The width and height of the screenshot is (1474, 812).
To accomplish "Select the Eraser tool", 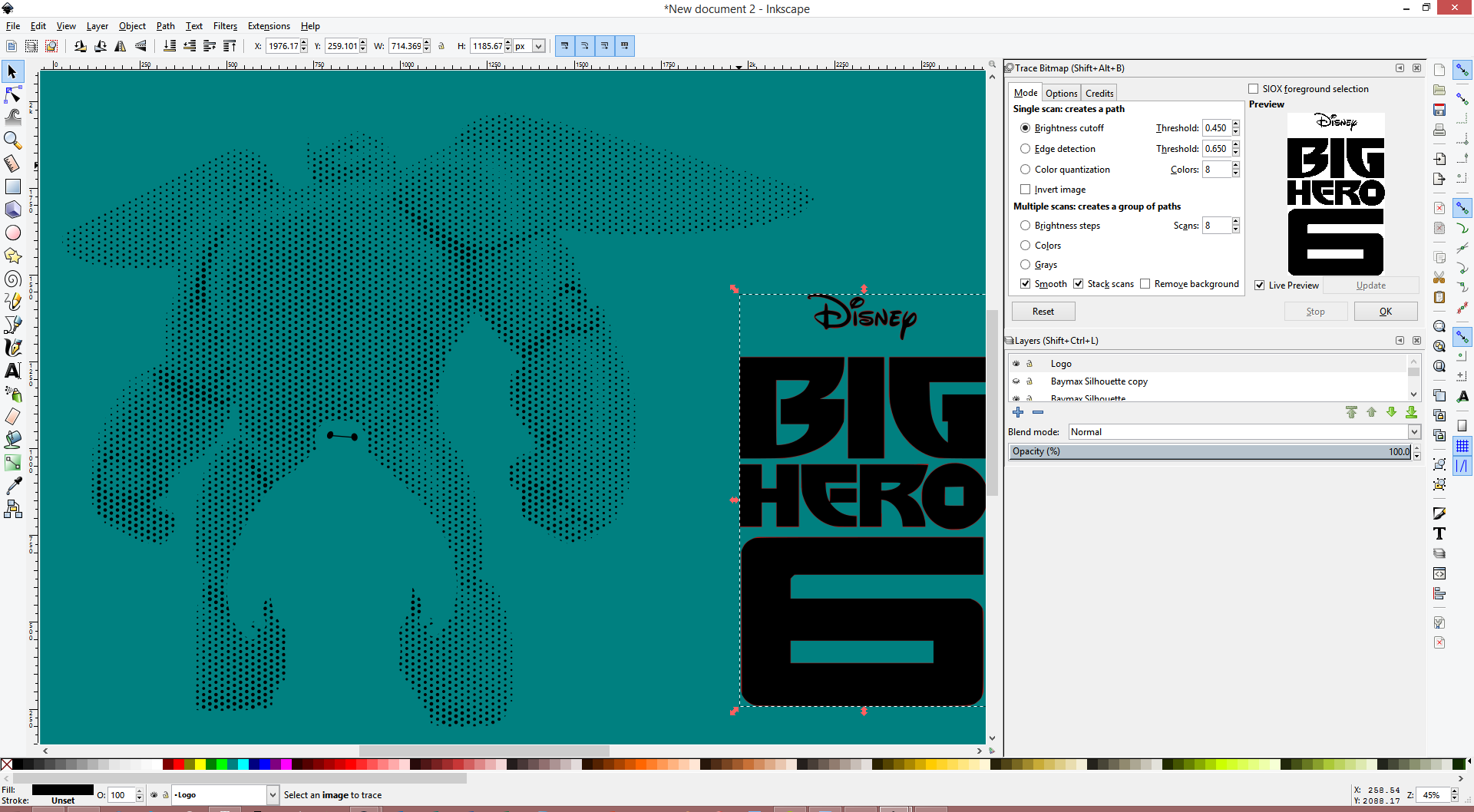I will coord(13,417).
